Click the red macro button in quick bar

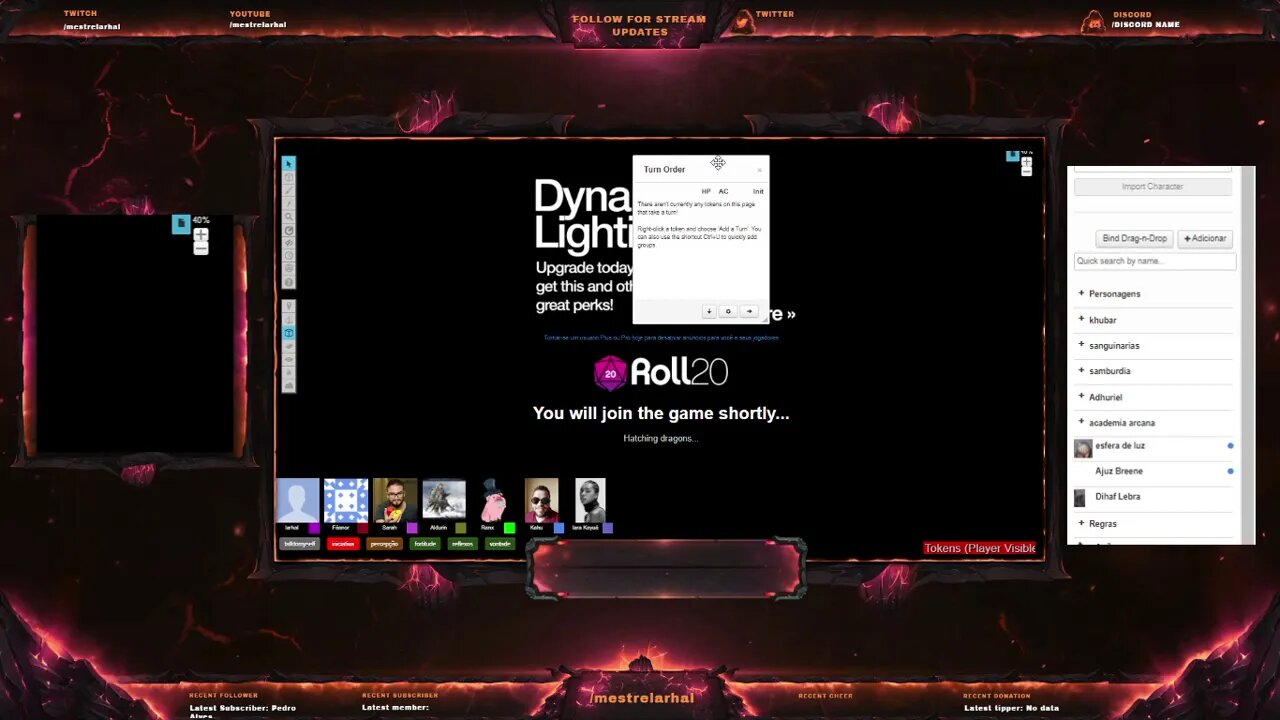343,544
